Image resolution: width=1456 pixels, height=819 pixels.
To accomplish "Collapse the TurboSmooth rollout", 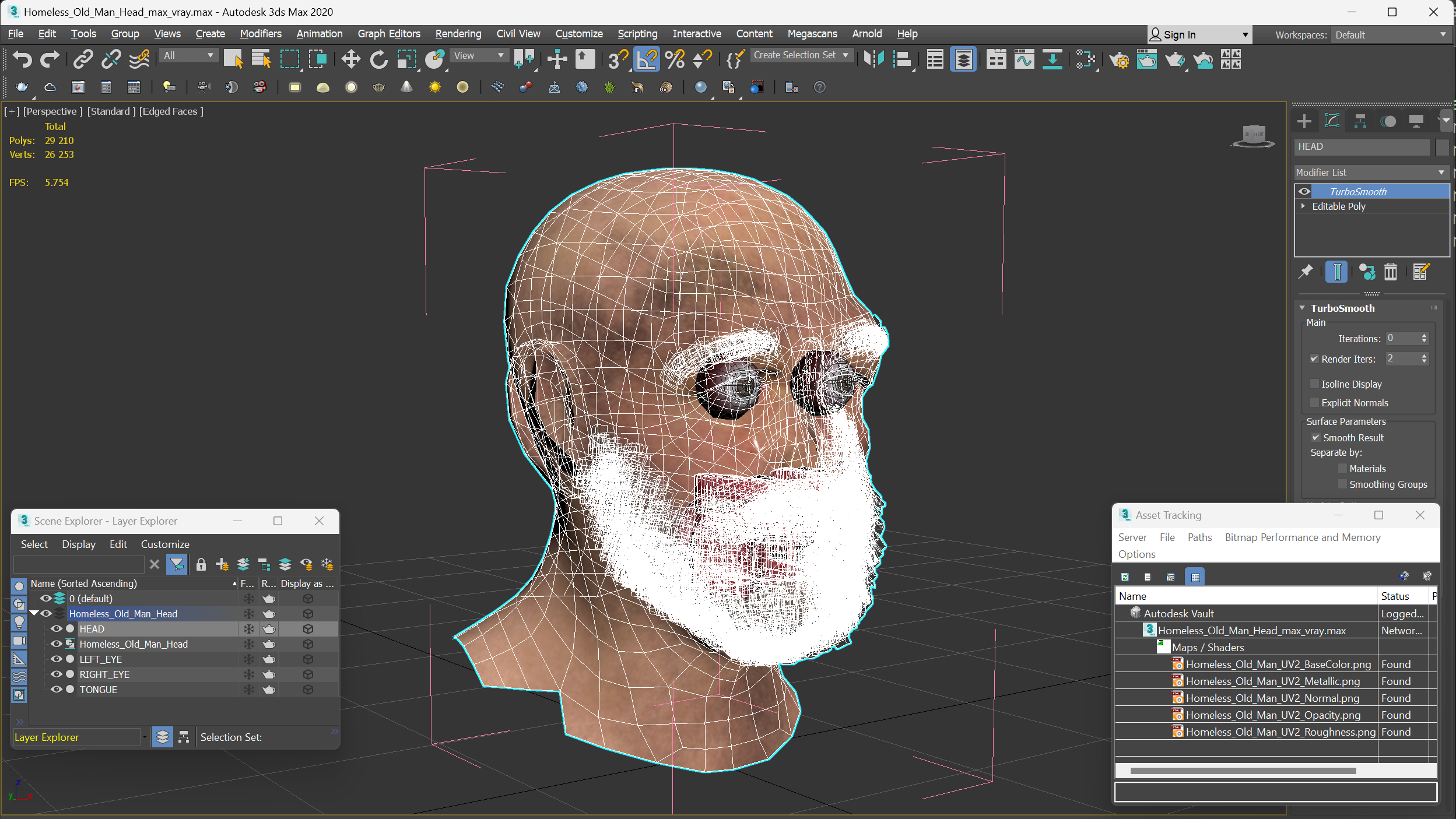I will 1303,308.
